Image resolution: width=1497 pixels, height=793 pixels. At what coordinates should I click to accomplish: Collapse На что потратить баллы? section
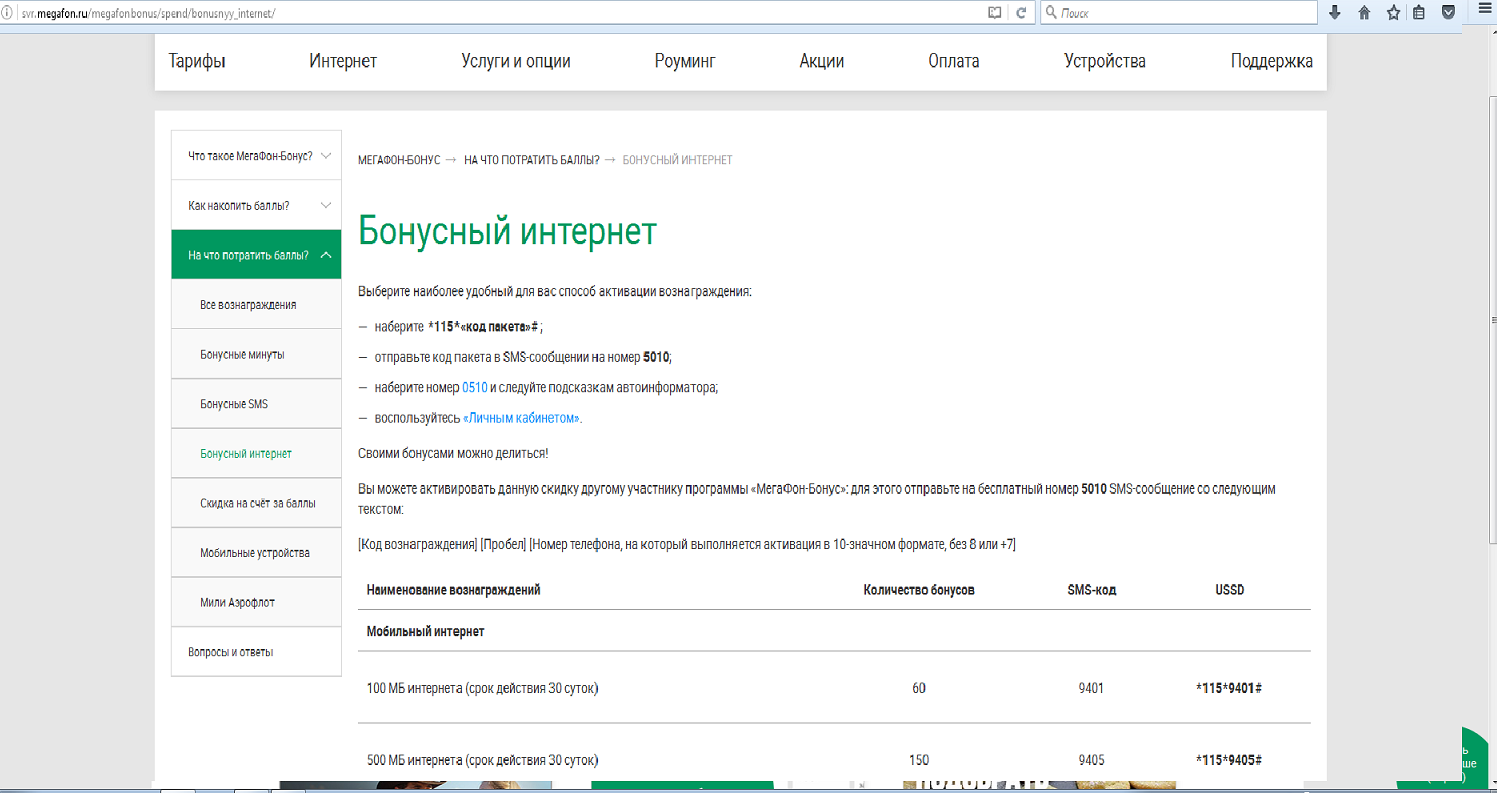256,255
